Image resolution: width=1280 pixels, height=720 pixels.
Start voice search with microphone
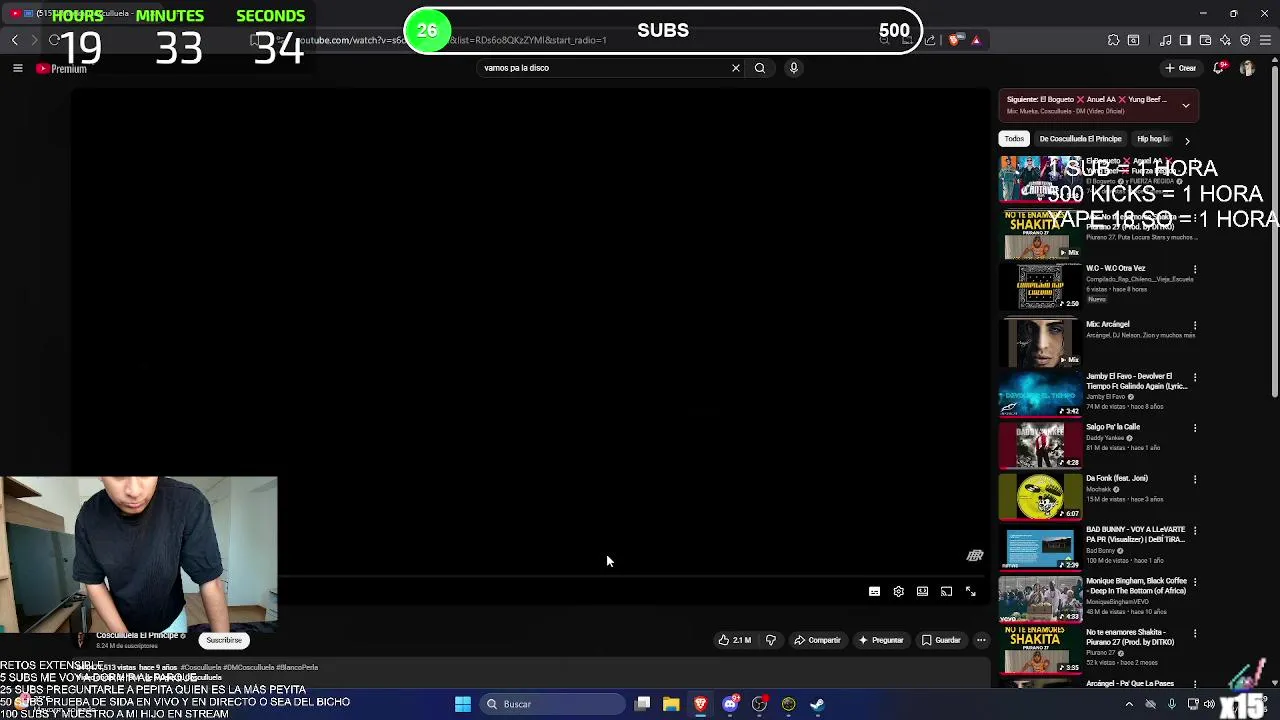click(794, 68)
